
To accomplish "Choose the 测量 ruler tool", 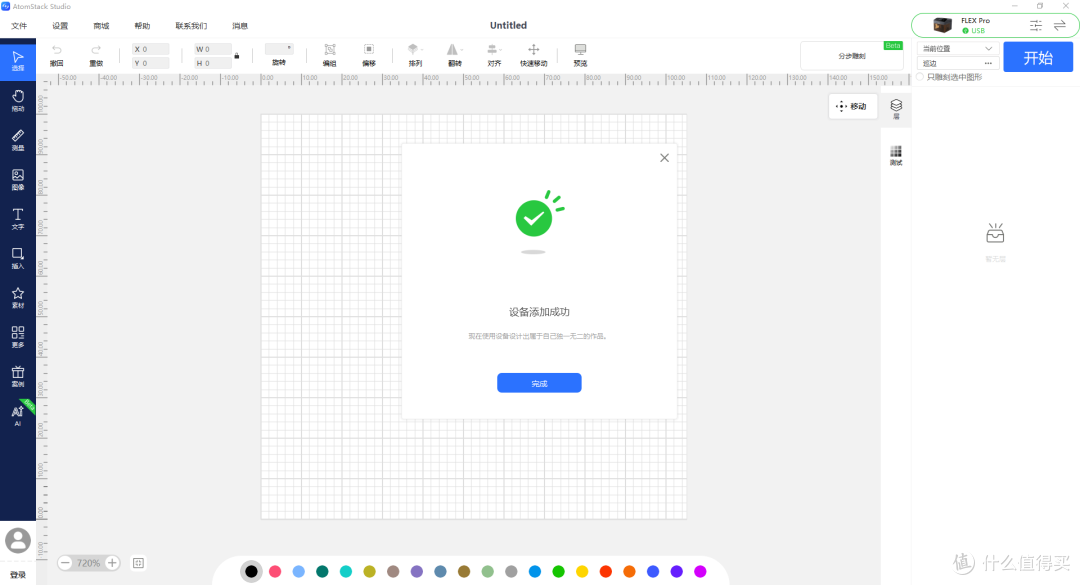I will (18, 139).
